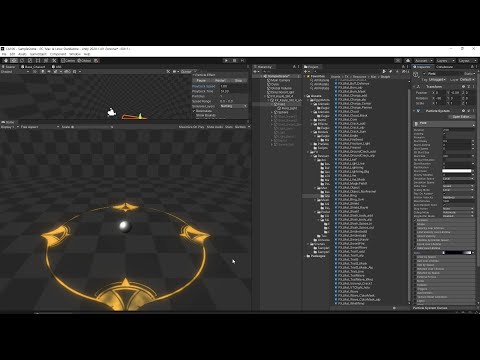480x360 pixels.
Task: Open the Shaded draw mode dropdown
Action: click(x=15, y=71)
